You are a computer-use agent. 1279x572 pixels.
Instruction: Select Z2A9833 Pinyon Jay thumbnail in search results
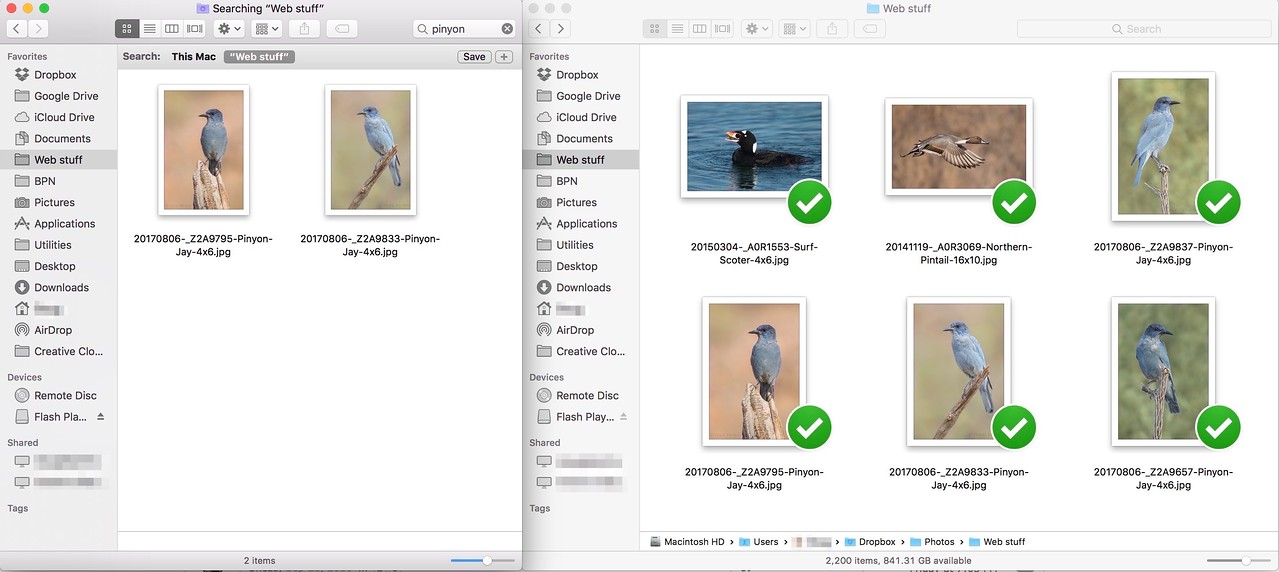click(x=370, y=150)
